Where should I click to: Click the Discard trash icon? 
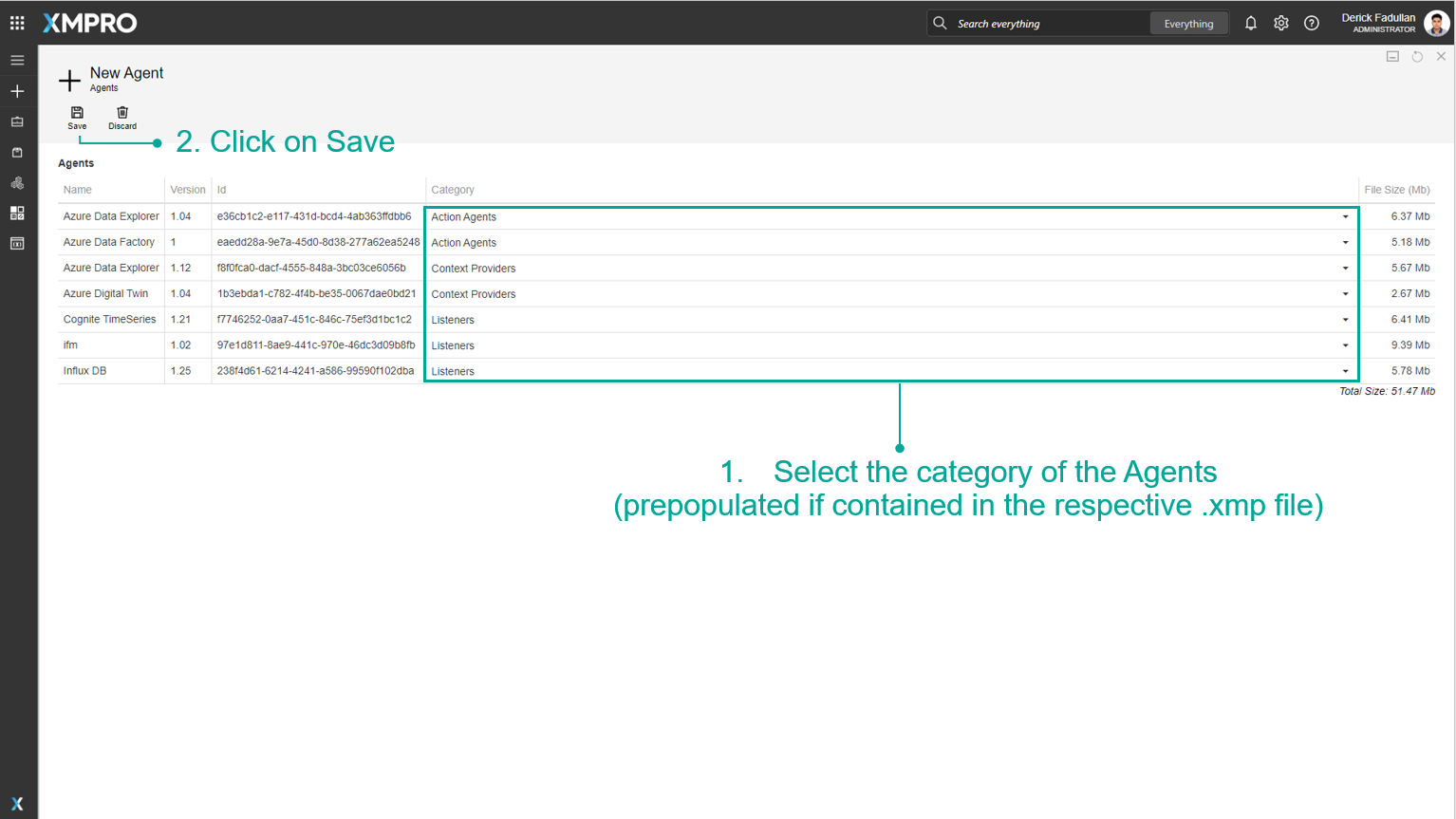tap(122, 114)
